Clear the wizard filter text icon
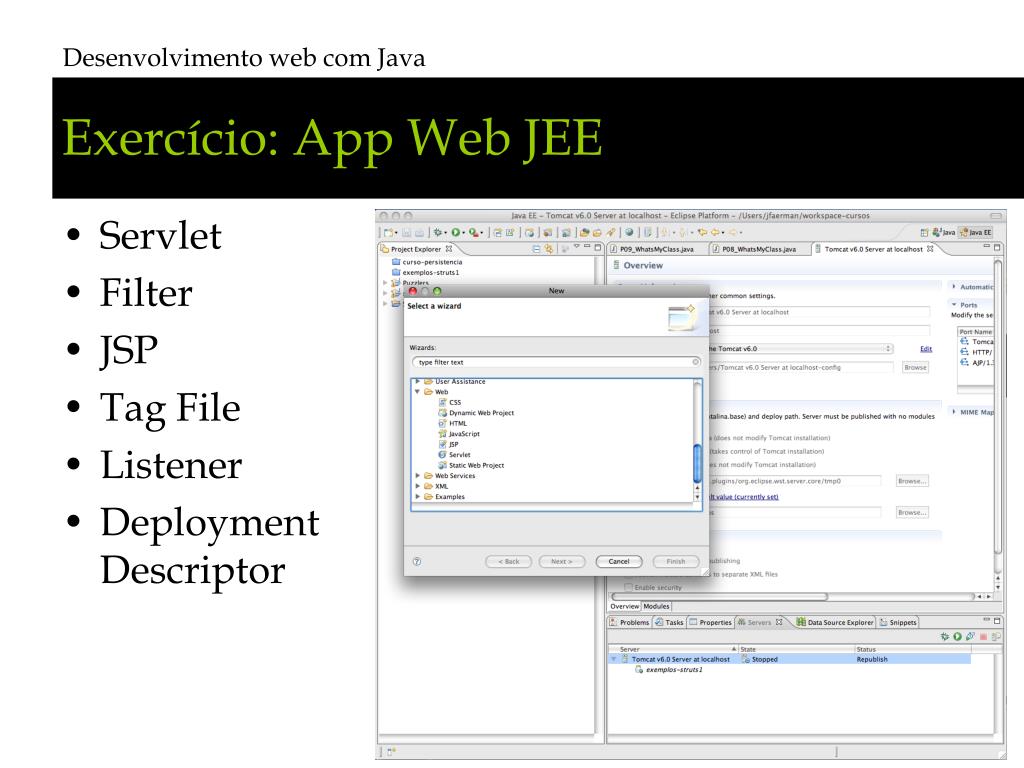Screen dimensions: 1024x768 [696, 362]
